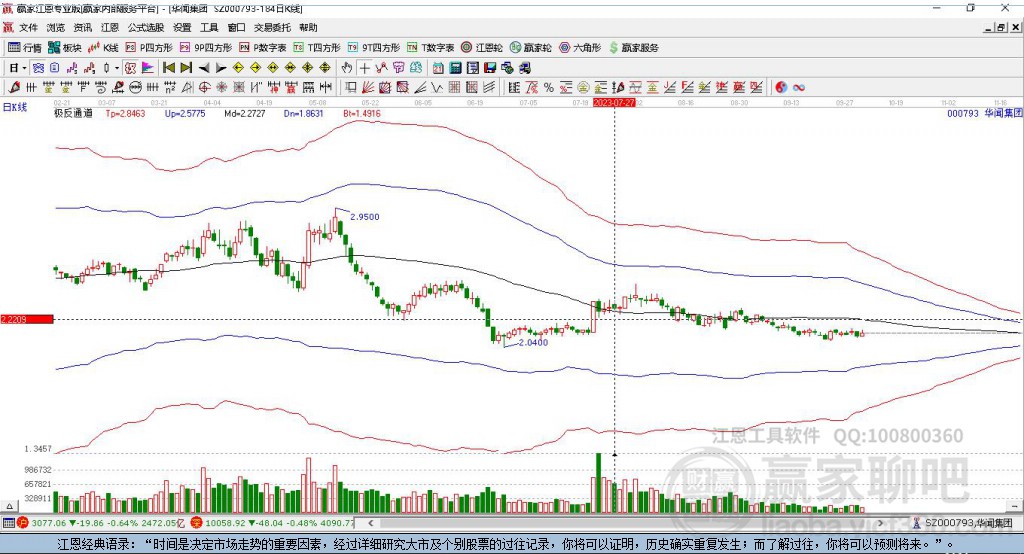Click the red target circle tool
Image resolution: width=1024 pixels, height=554 pixels.
pos(204,87)
